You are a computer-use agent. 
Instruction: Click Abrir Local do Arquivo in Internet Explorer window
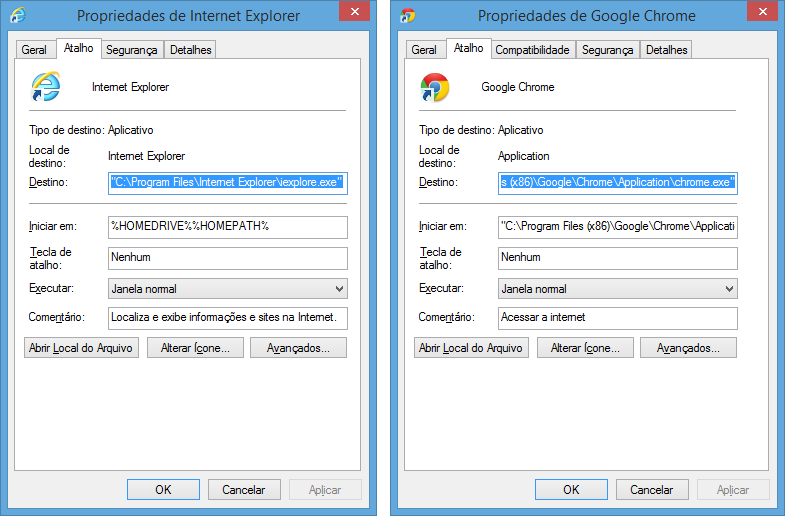point(81,348)
